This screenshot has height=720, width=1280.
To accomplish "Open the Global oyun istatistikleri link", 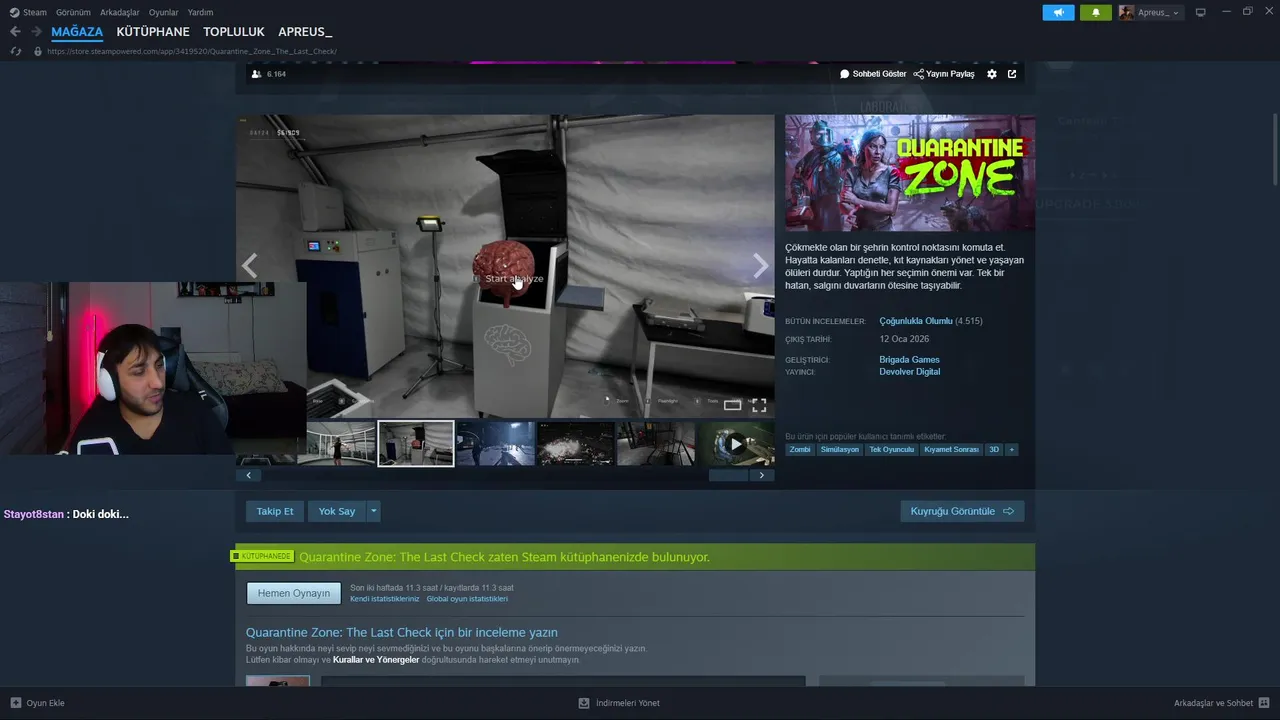I will pyautogui.click(x=467, y=599).
